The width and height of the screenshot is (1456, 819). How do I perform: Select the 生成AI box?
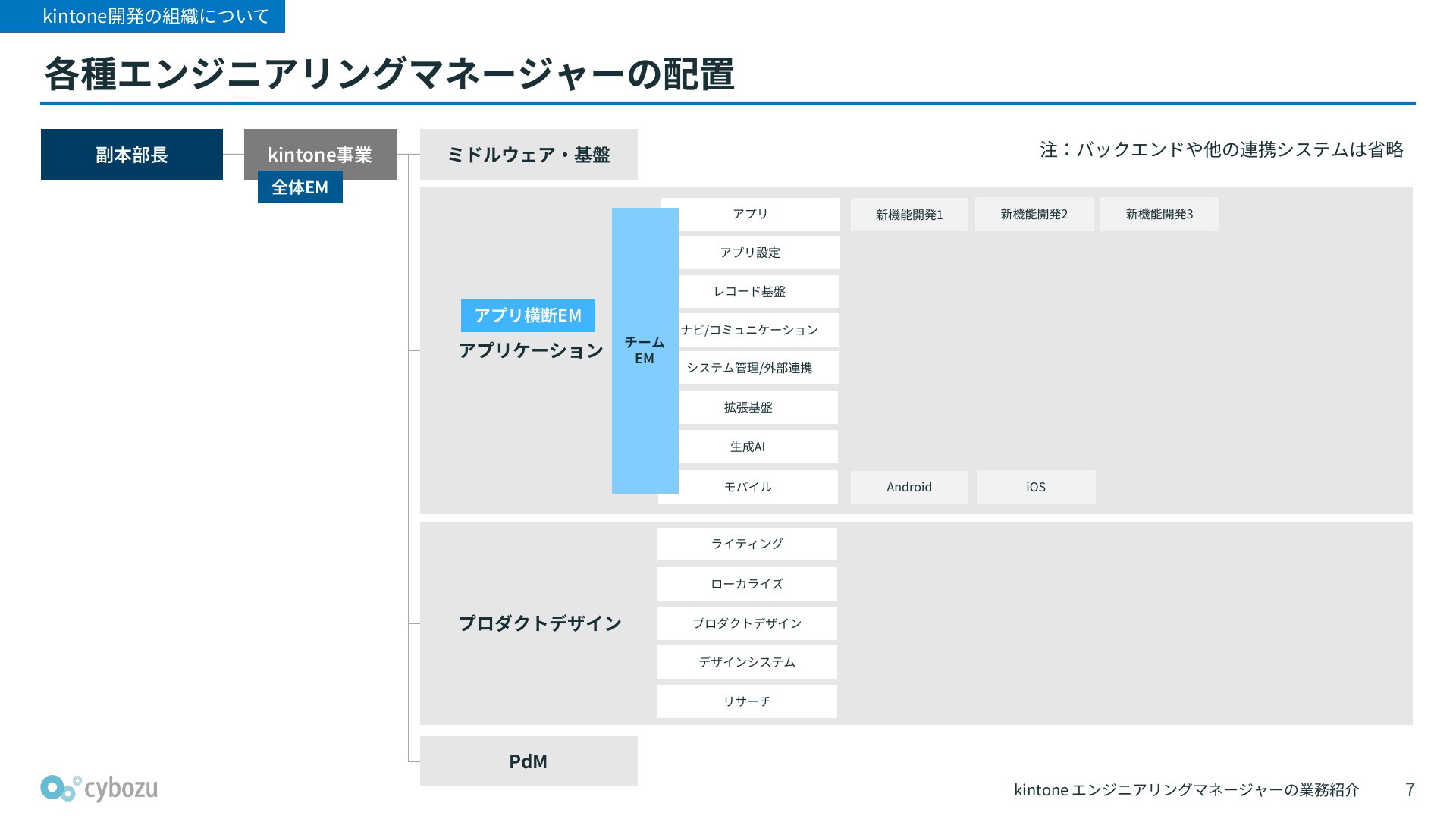(x=758, y=447)
